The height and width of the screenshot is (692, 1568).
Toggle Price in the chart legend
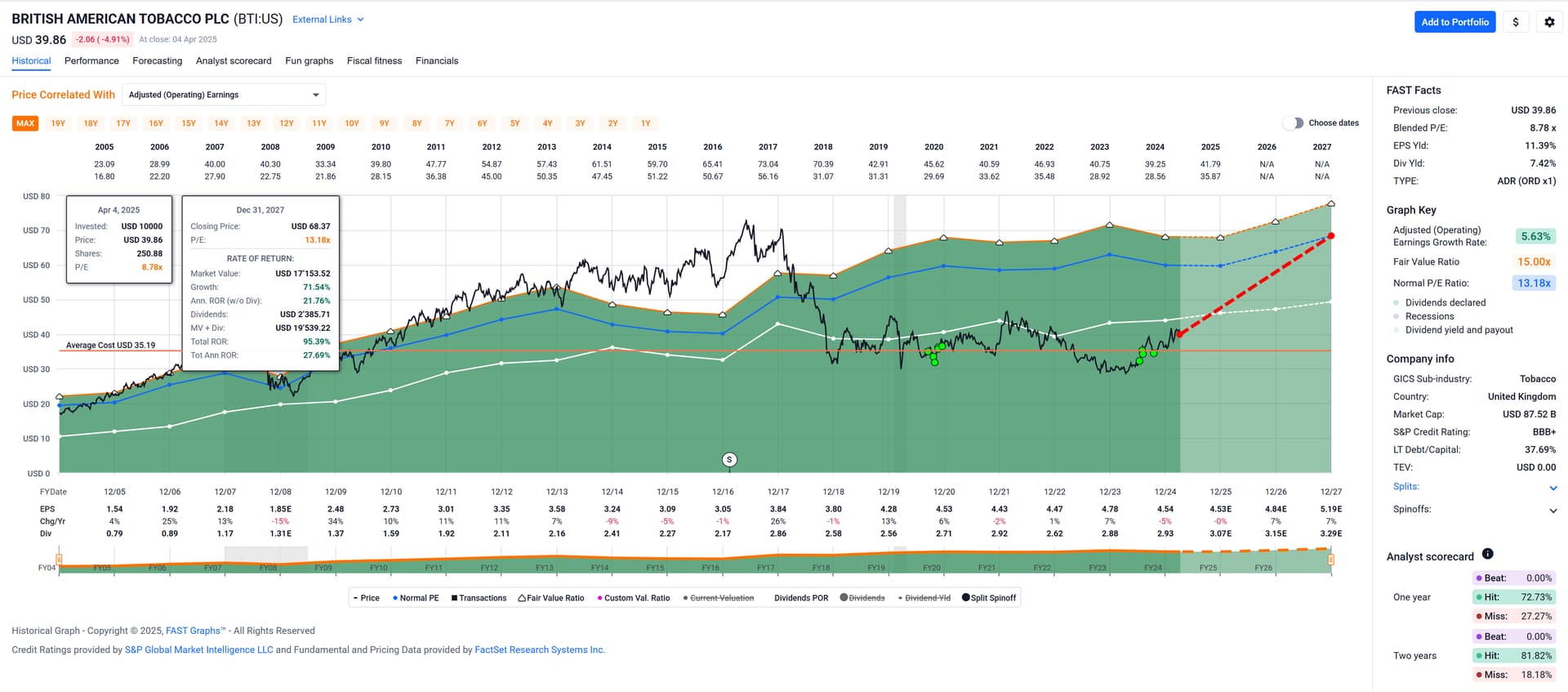click(366, 598)
